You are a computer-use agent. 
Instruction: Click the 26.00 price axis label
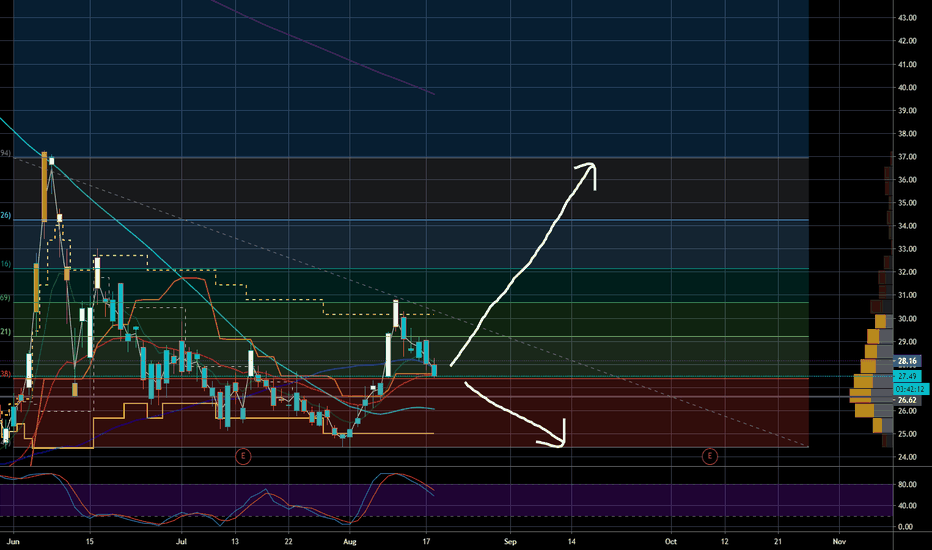point(907,411)
